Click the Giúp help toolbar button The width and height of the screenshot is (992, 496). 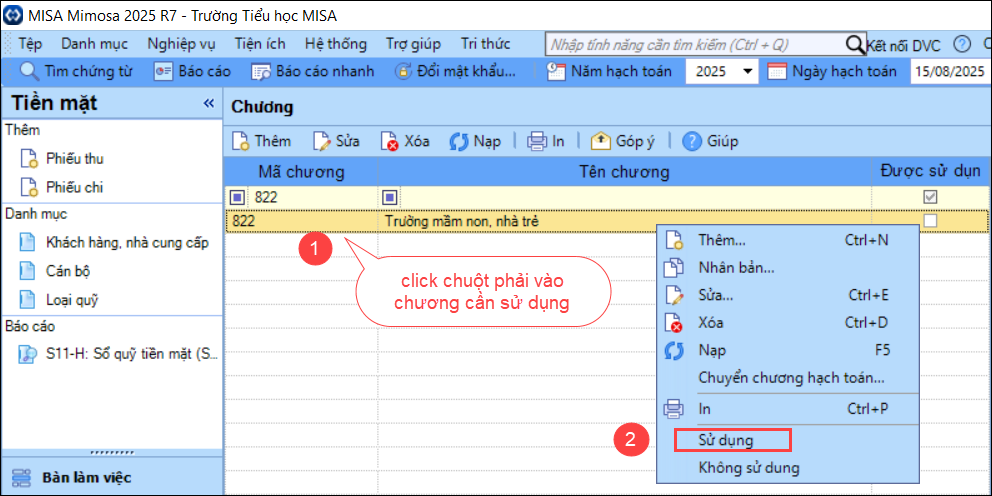point(710,140)
